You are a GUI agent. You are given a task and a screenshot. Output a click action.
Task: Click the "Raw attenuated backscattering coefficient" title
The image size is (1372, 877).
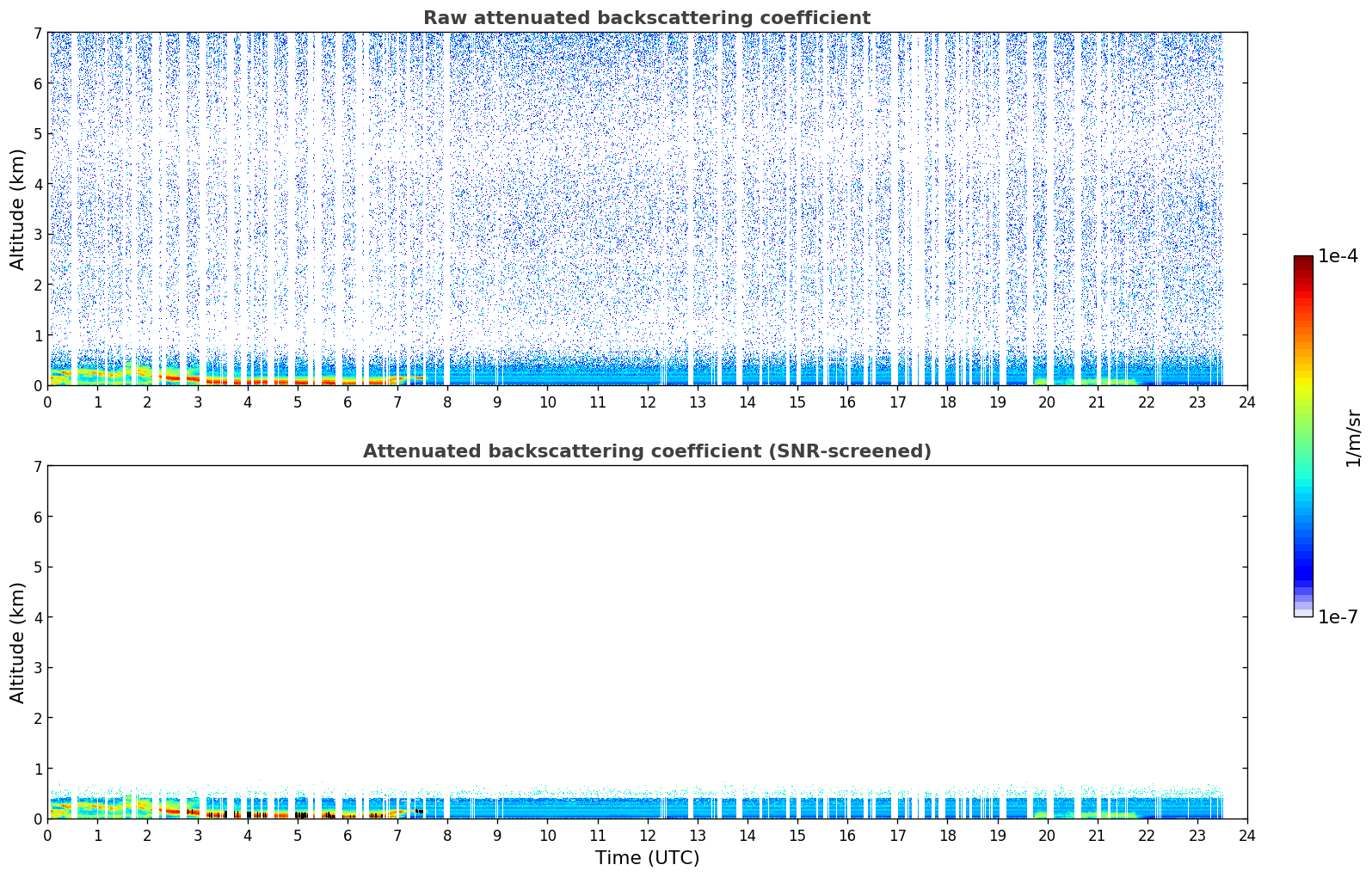pyautogui.click(x=646, y=18)
